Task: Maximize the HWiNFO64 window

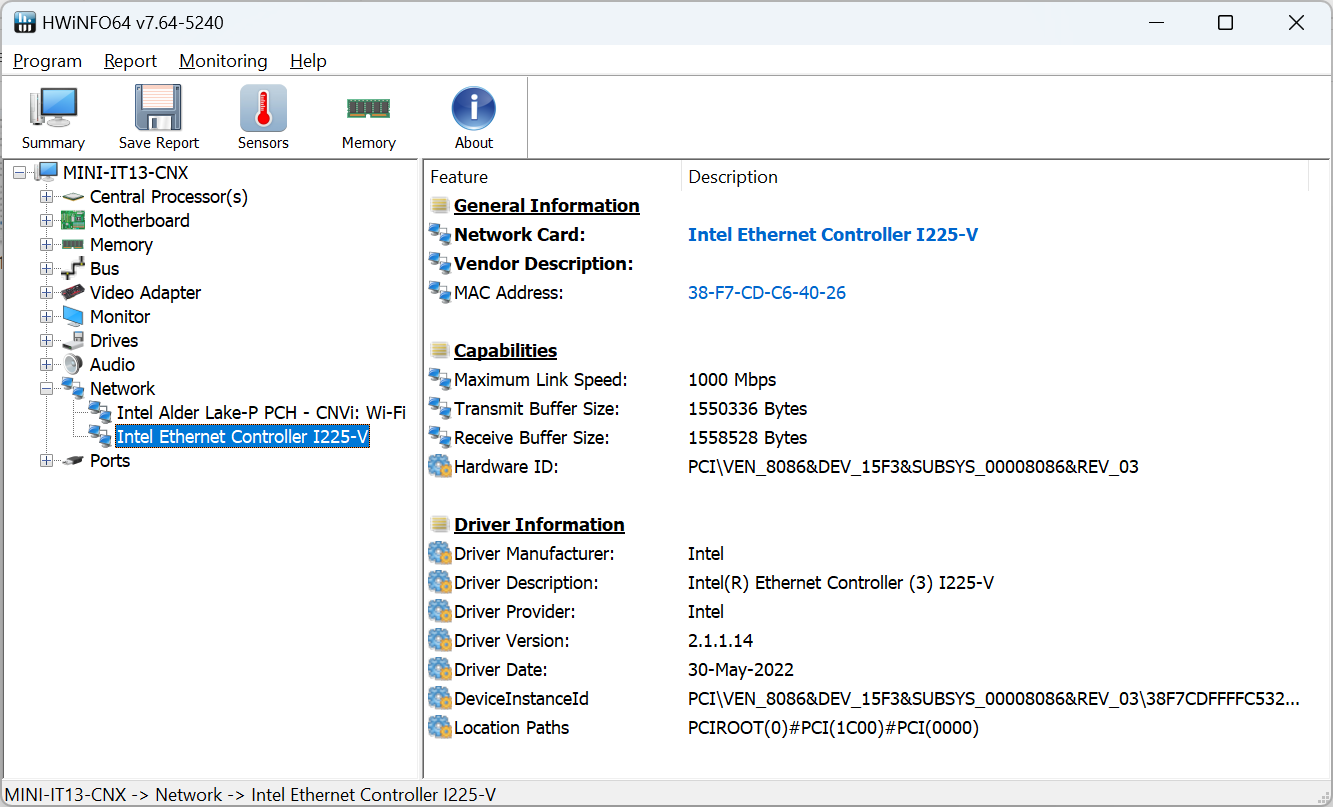Action: [1225, 23]
